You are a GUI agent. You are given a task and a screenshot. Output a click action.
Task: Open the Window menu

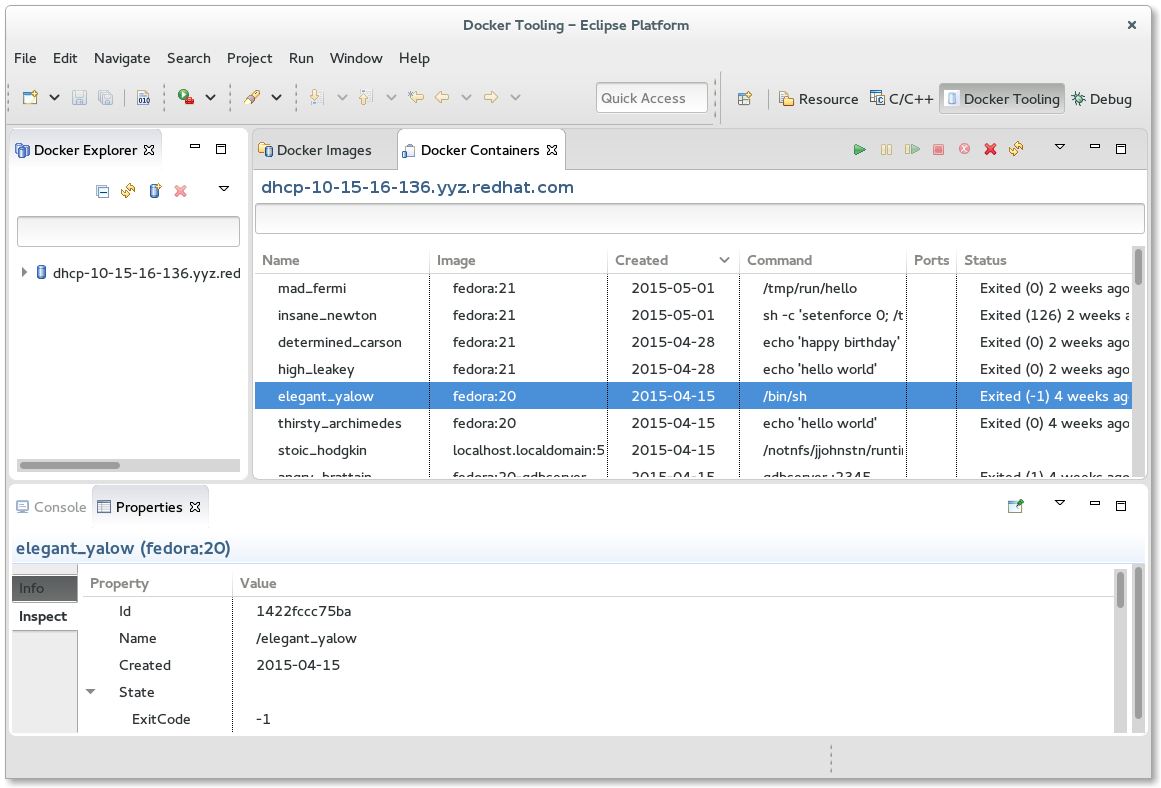pyautogui.click(x=356, y=58)
